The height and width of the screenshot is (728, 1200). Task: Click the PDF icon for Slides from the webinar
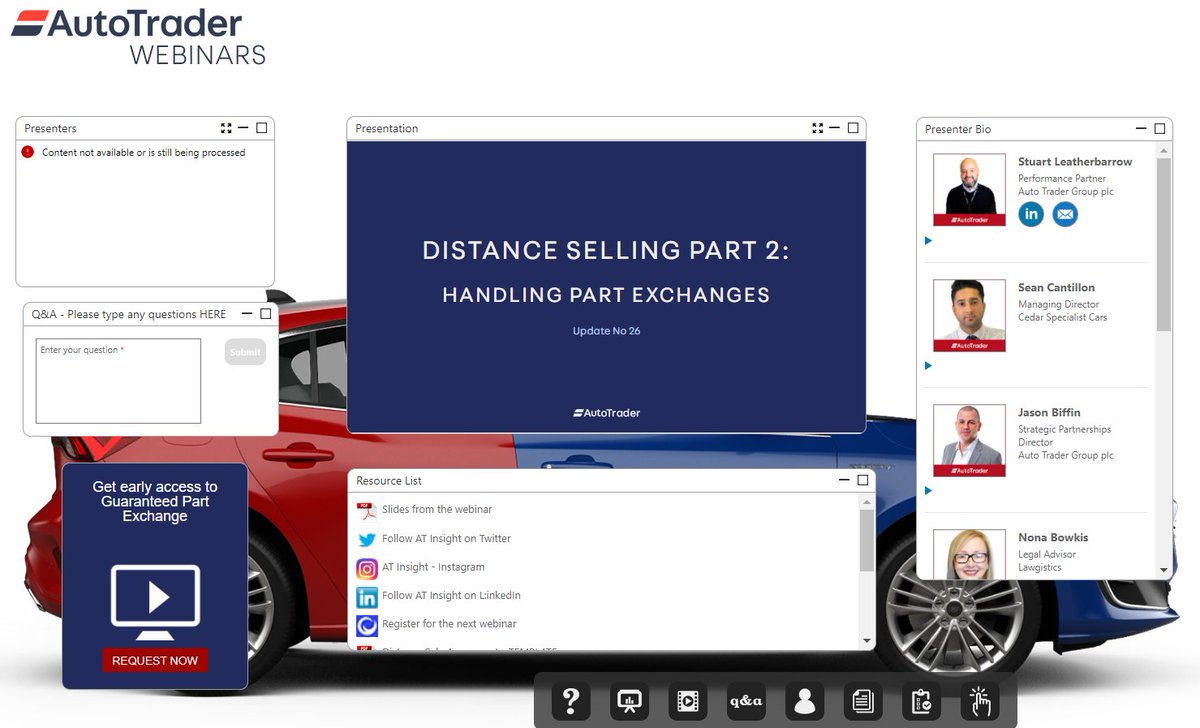[x=367, y=510]
